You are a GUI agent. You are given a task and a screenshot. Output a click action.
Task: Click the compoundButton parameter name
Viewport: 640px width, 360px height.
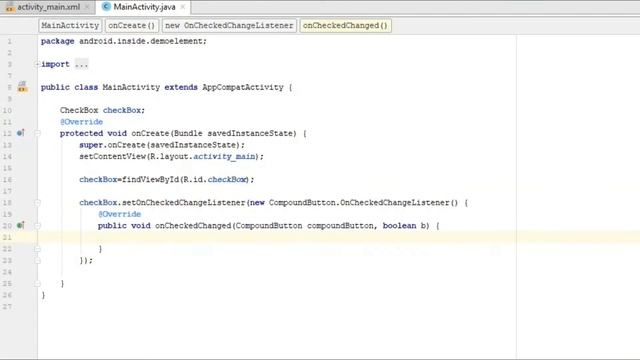[x=341, y=225]
